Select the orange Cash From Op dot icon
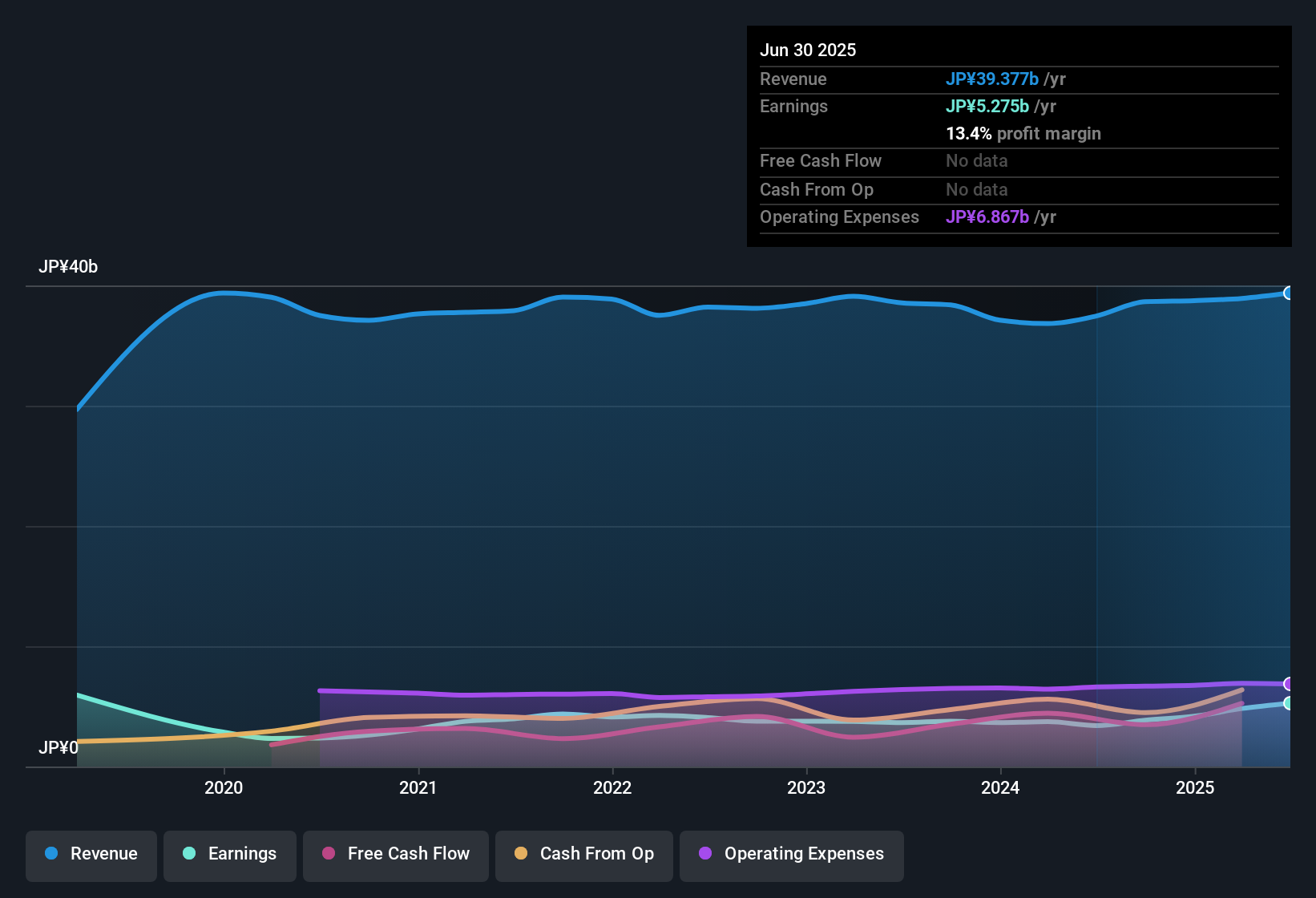1316x898 pixels. coord(520,854)
